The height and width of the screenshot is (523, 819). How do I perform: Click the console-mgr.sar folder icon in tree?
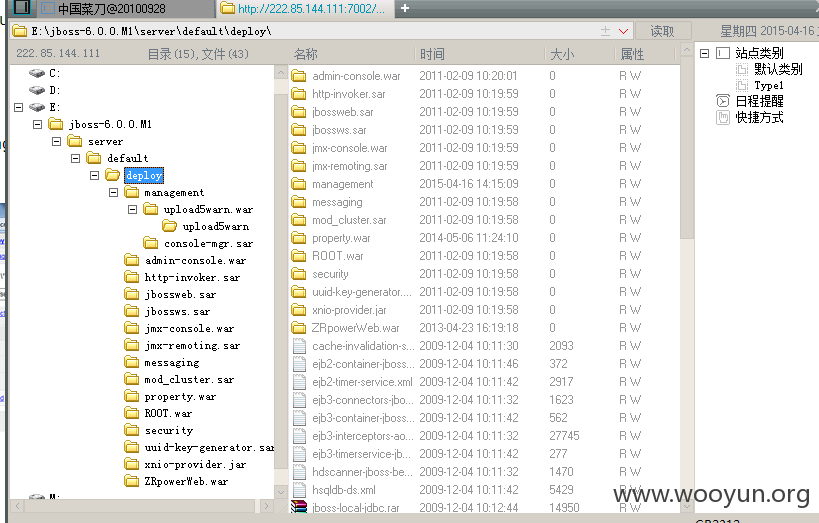click(151, 243)
